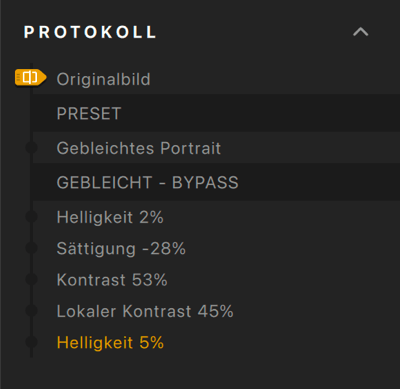Click the timeline dot beside Helligkeit 2%
400x389 pixels.
[x=32, y=217]
